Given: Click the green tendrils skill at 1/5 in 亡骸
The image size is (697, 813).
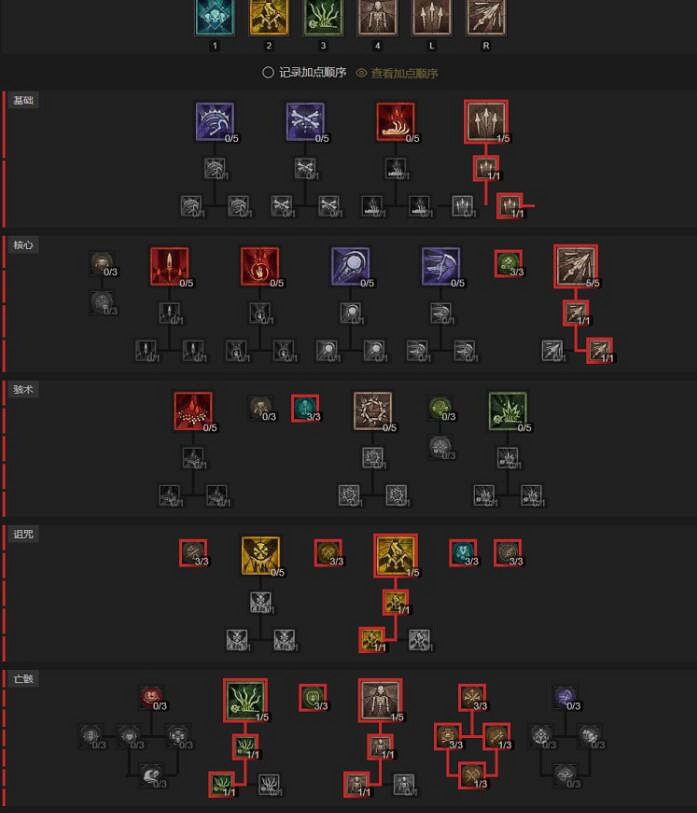Looking at the screenshot, I should (x=245, y=700).
